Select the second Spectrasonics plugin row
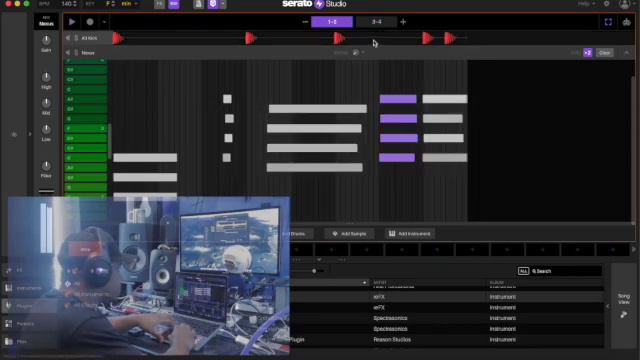This screenshot has width=640, height=360. pos(447,329)
